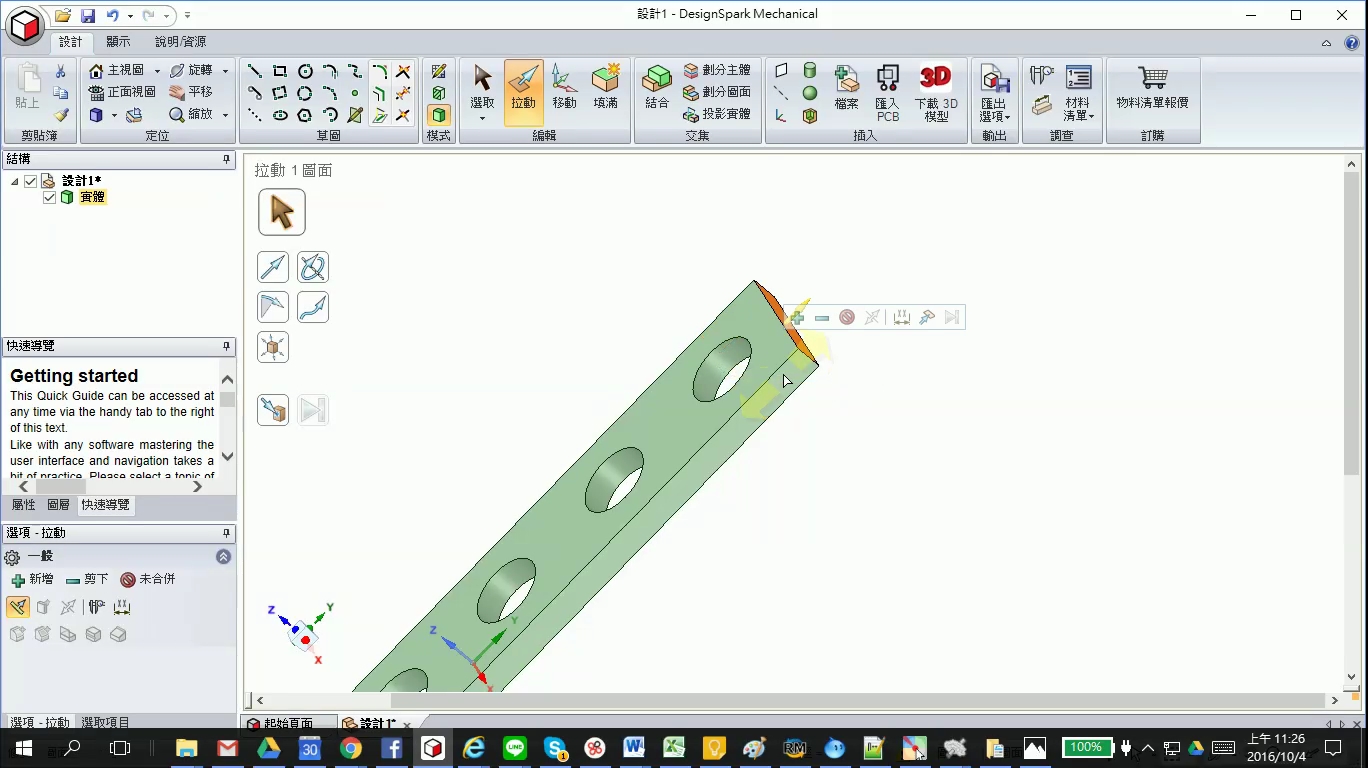This screenshot has height=768, width=1368.
Task: Click 匯入 PCB import icon
Action: [x=888, y=93]
